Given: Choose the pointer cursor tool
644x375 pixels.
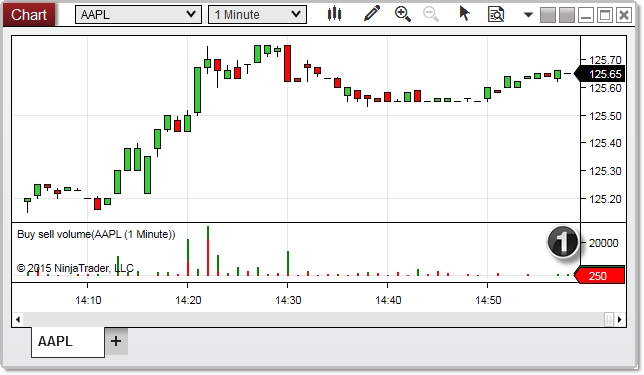Looking at the screenshot, I should (x=465, y=14).
